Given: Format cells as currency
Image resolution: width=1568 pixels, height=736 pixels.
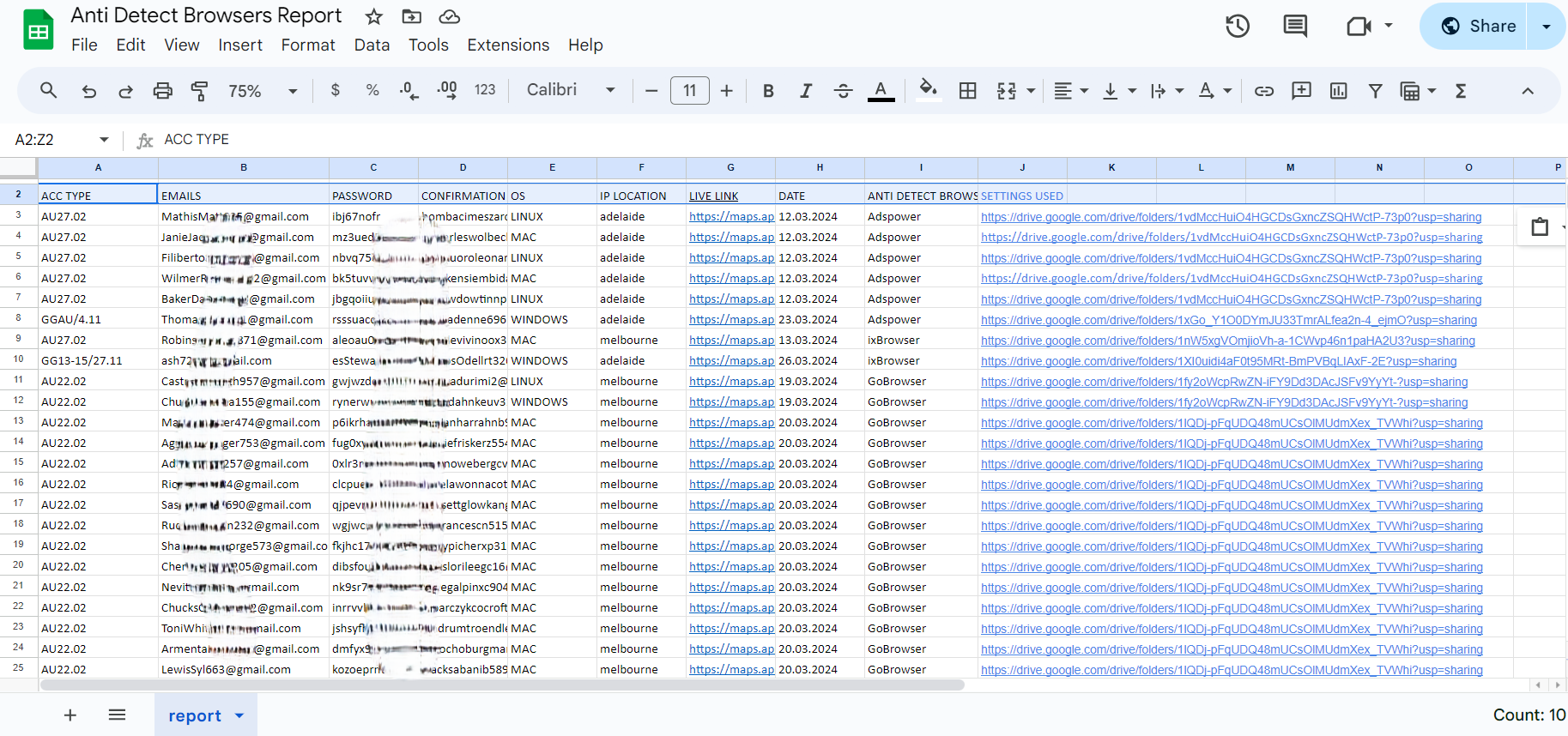Looking at the screenshot, I should (x=336, y=90).
